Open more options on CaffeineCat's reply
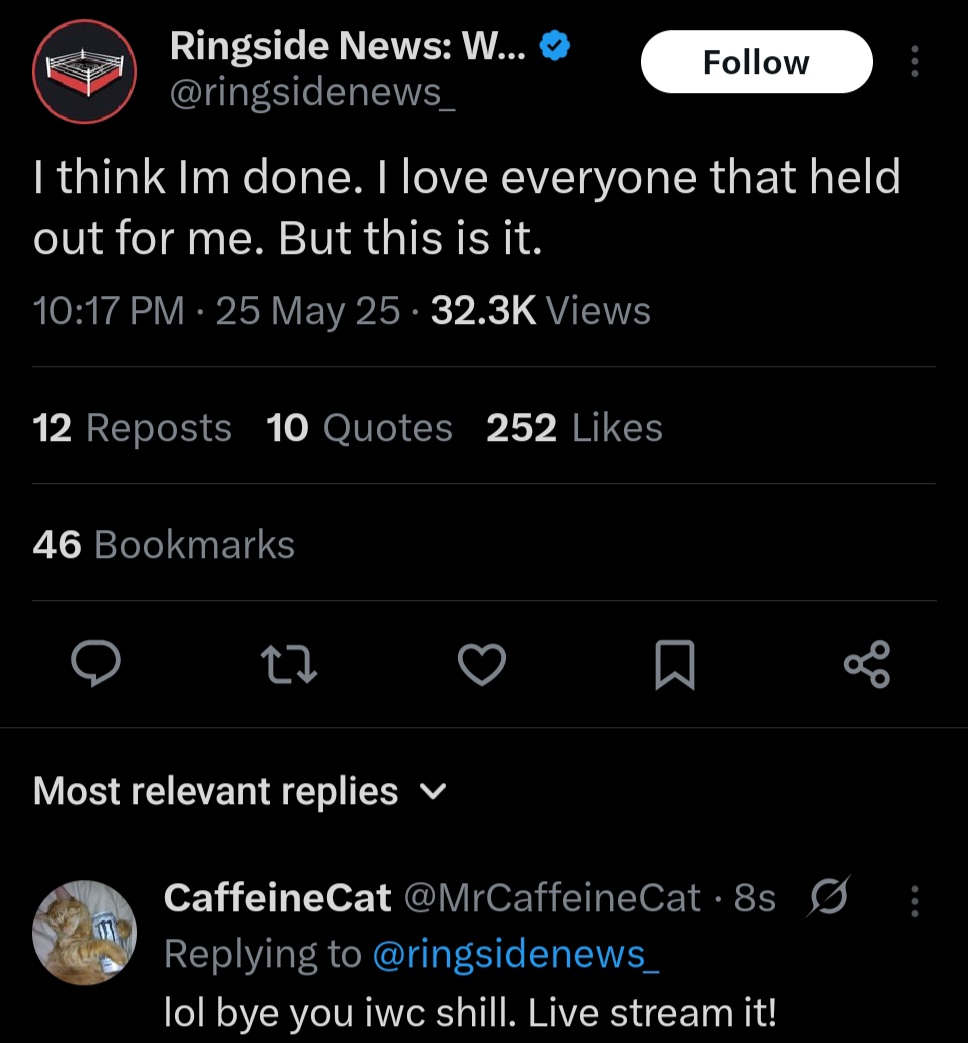The height and width of the screenshot is (1043, 968). point(913,904)
